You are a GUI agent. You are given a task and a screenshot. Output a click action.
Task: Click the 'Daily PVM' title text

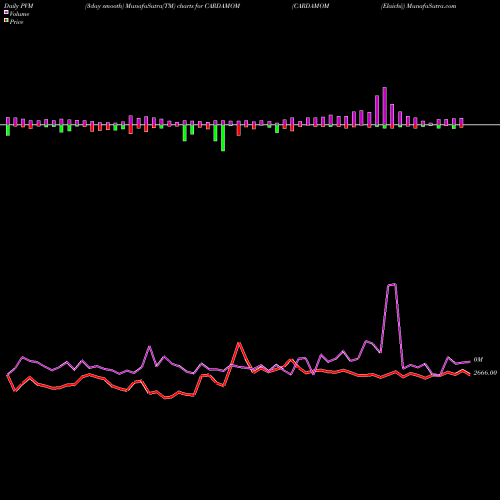(19, 6)
